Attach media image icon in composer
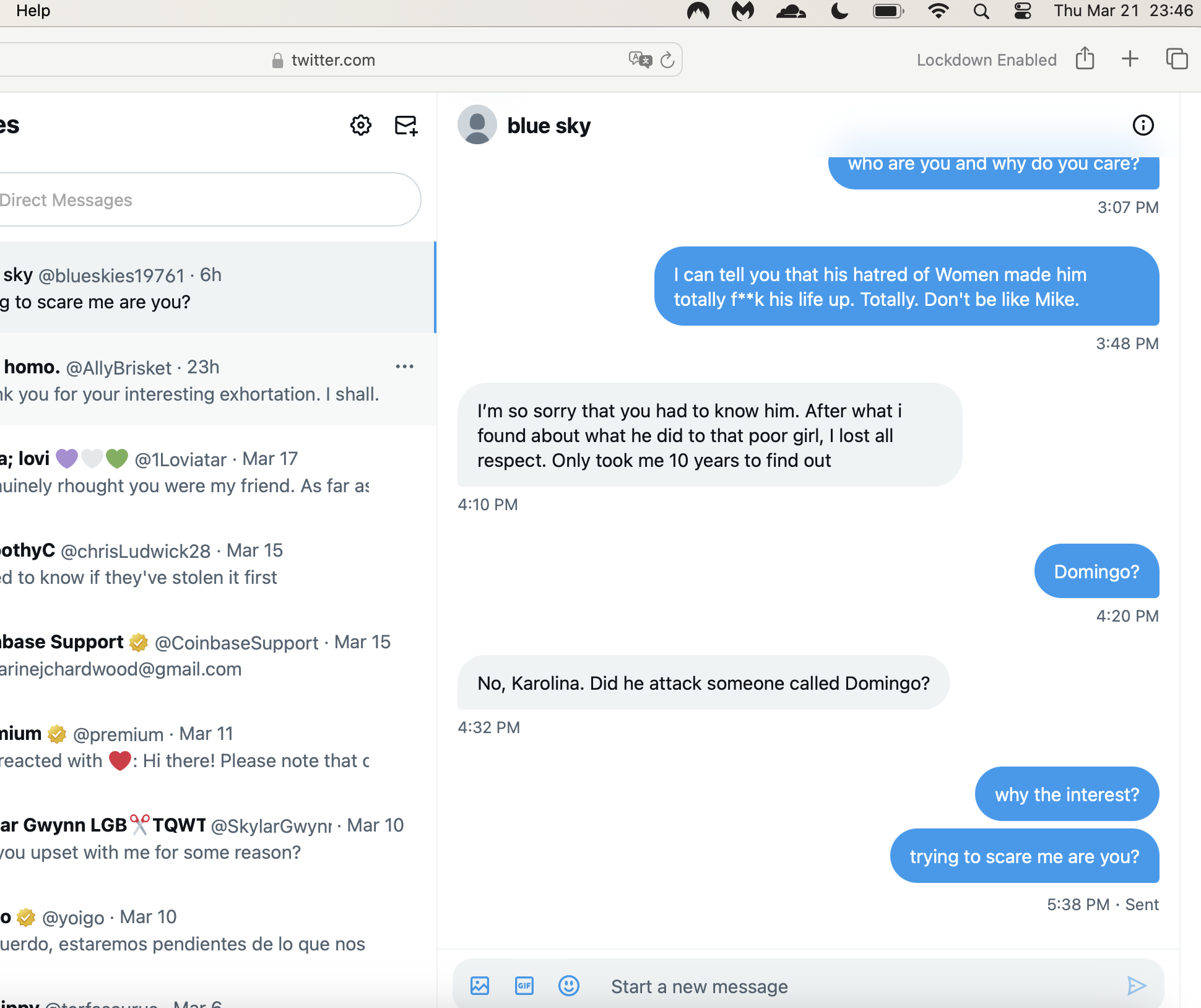1201x1008 pixels. coord(480,985)
